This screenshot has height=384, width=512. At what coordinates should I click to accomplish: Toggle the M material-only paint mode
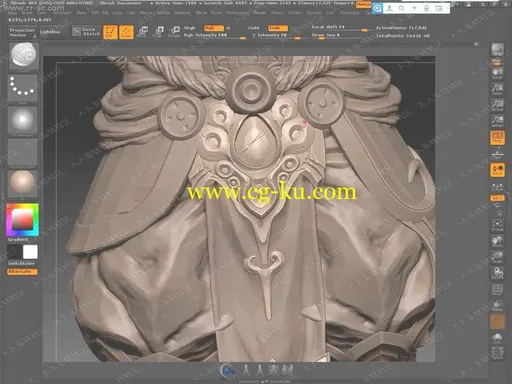point(229,28)
